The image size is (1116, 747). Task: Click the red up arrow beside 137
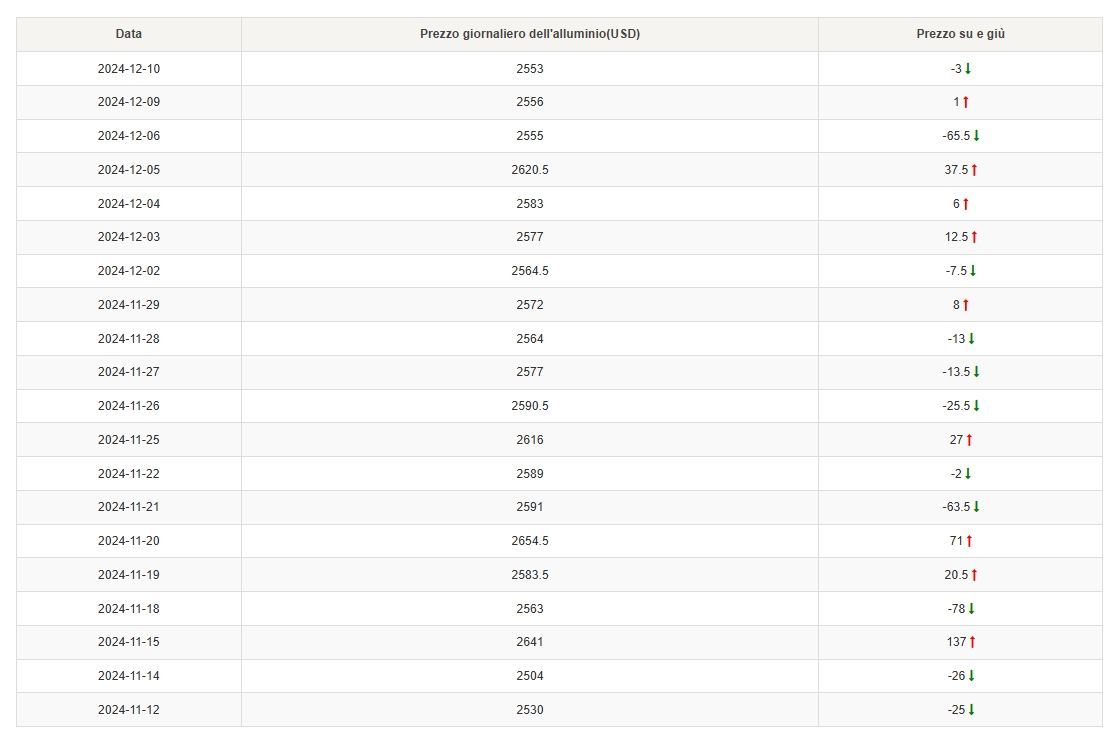coord(972,642)
